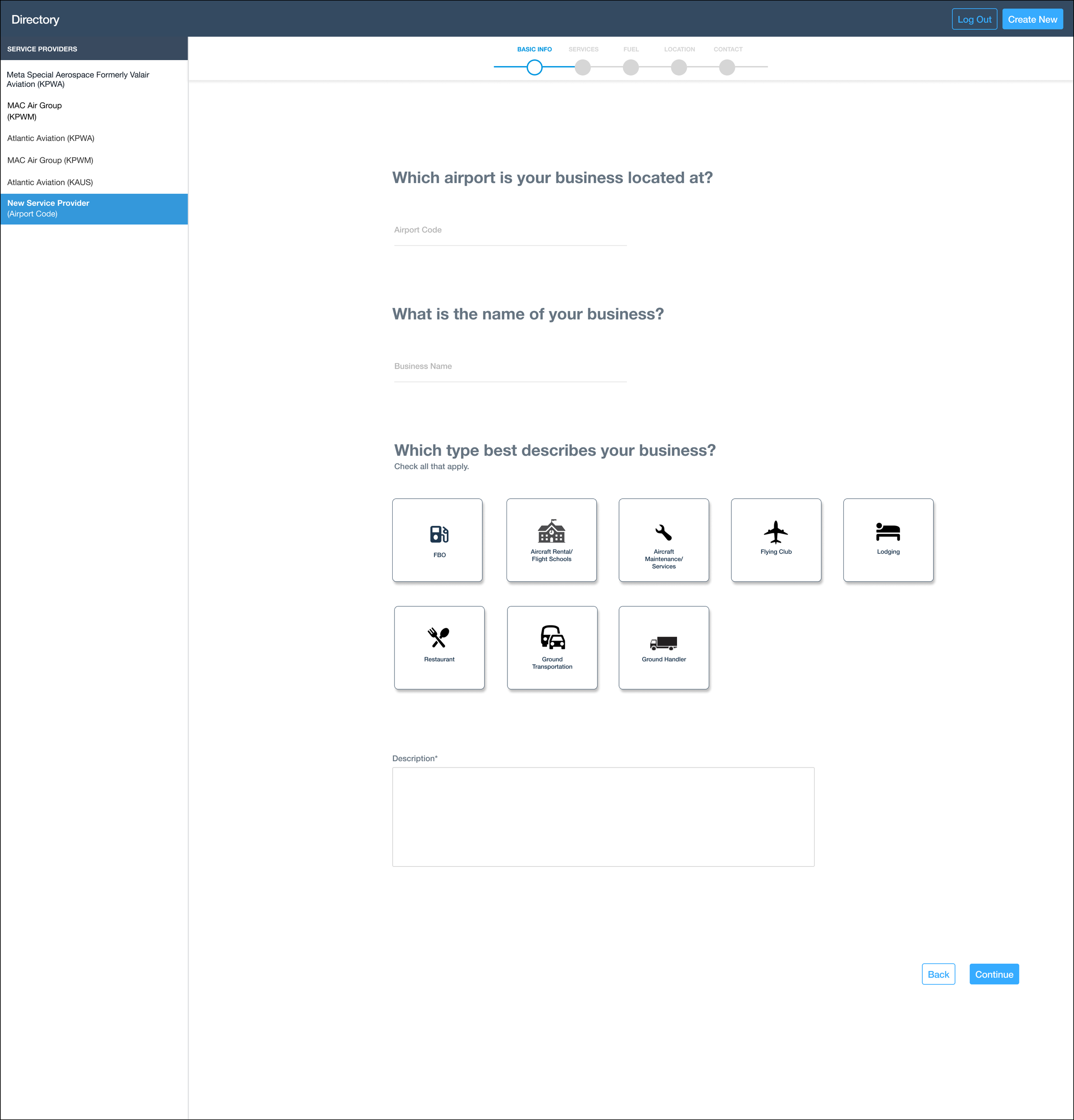Select the Flying Club airplane icon

775,532
